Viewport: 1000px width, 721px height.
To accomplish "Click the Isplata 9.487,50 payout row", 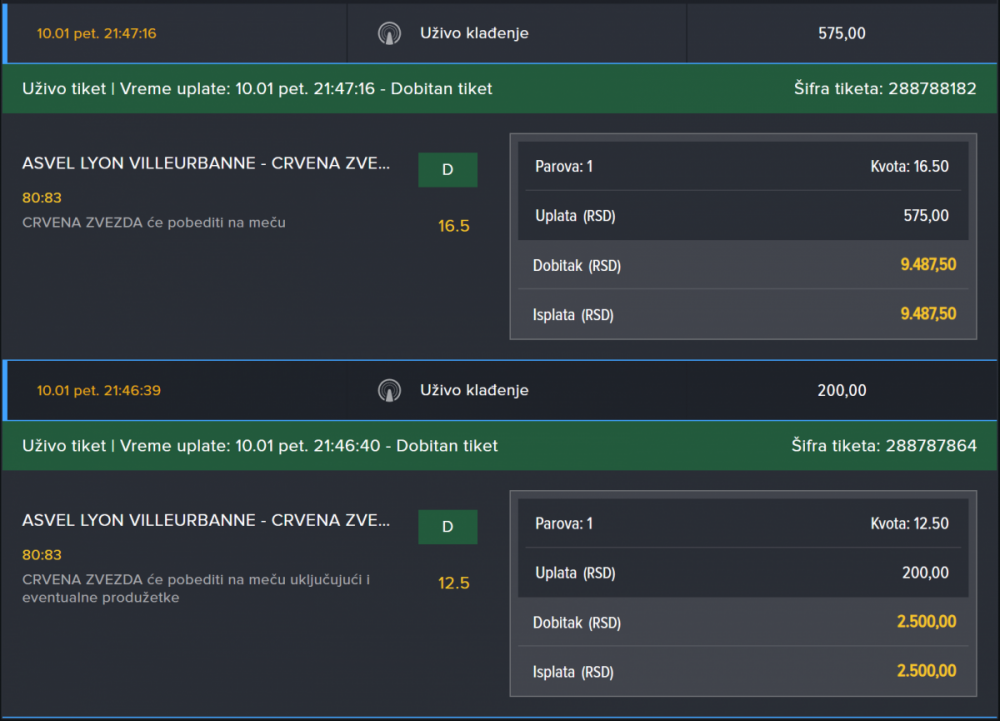I will tap(744, 314).
